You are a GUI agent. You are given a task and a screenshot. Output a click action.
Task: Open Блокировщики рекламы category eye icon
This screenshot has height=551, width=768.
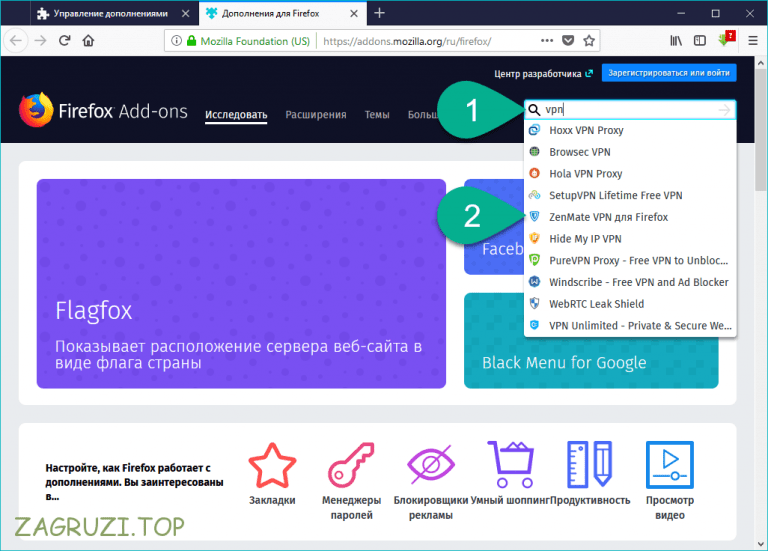click(431, 464)
